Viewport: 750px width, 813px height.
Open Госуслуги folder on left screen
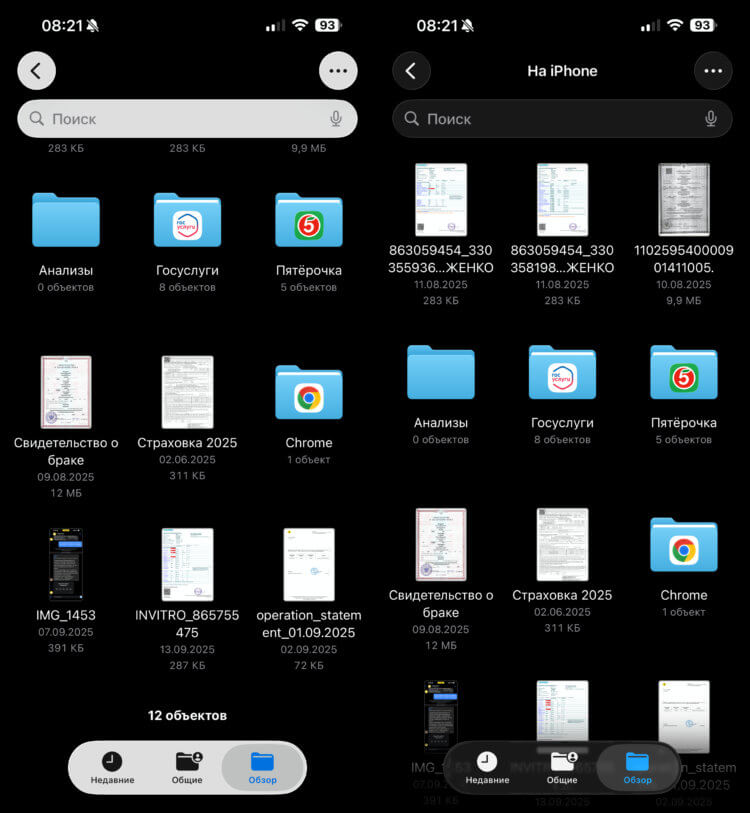187,220
